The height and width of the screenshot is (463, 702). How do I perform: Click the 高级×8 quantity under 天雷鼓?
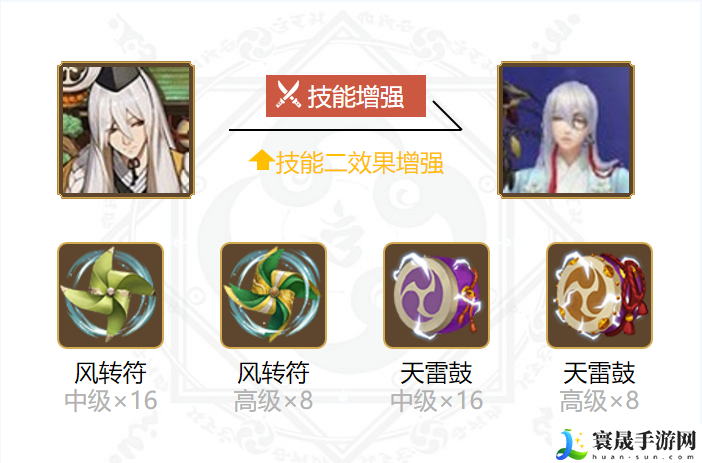click(x=599, y=401)
